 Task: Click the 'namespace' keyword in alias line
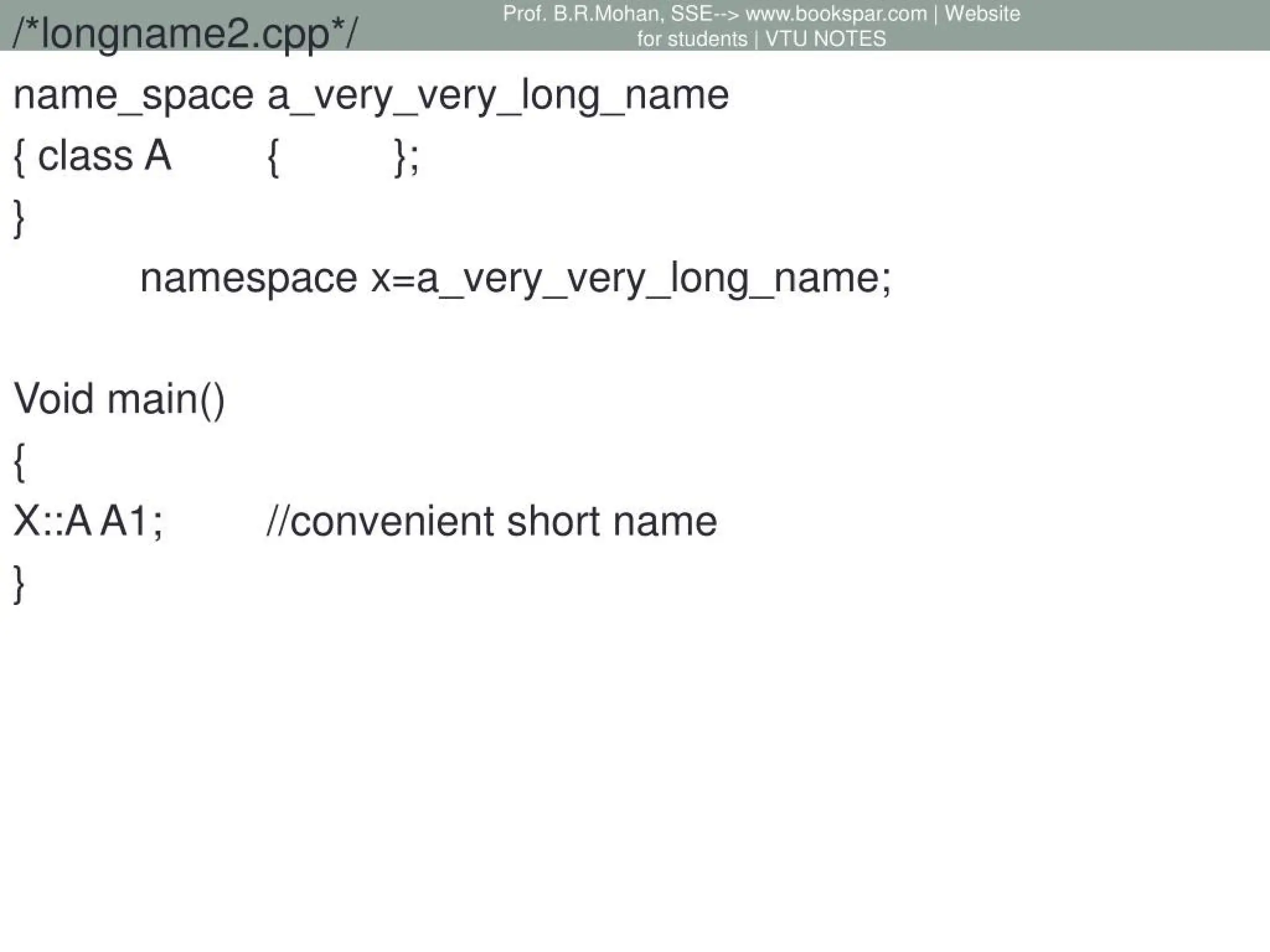[249, 278]
